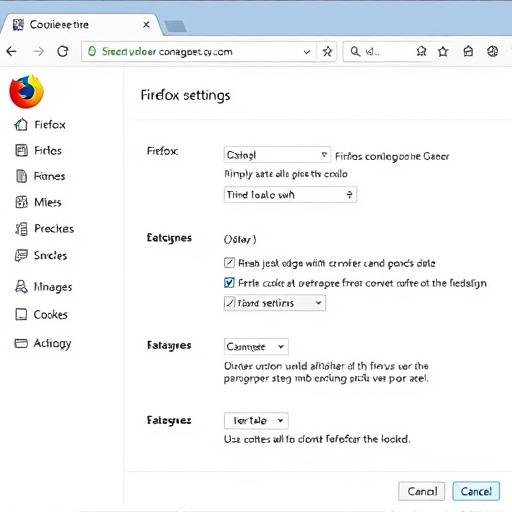This screenshot has width=512, height=512.
Task: Click the outlined star toolbar icon
Action: (443, 51)
